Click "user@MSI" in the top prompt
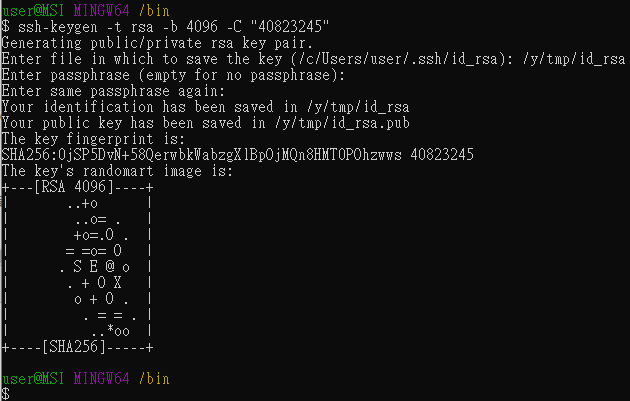The image size is (630, 401). 30,9
